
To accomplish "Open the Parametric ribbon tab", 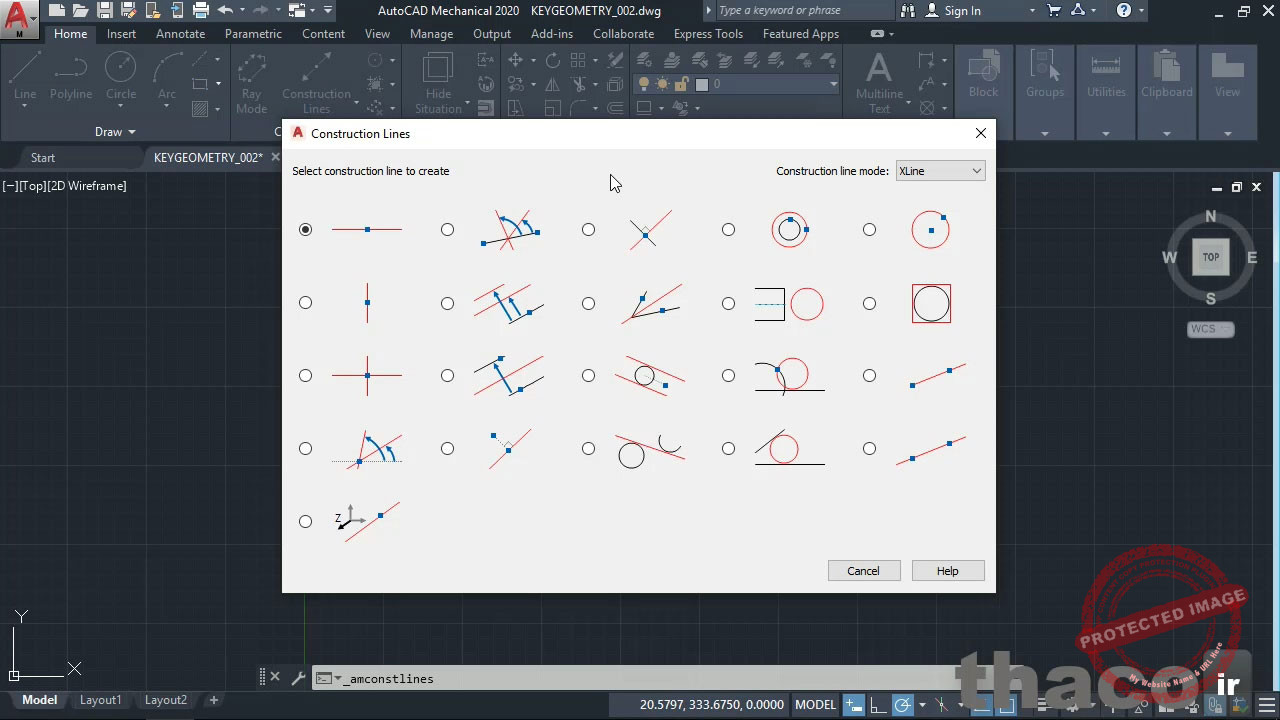I will [x=253, y=34].
